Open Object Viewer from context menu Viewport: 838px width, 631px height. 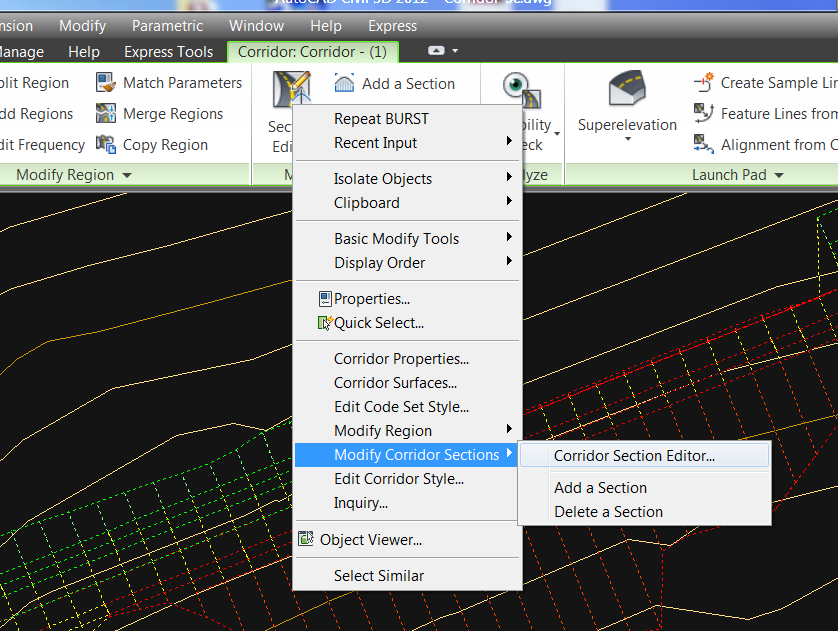tap(370, 540)
